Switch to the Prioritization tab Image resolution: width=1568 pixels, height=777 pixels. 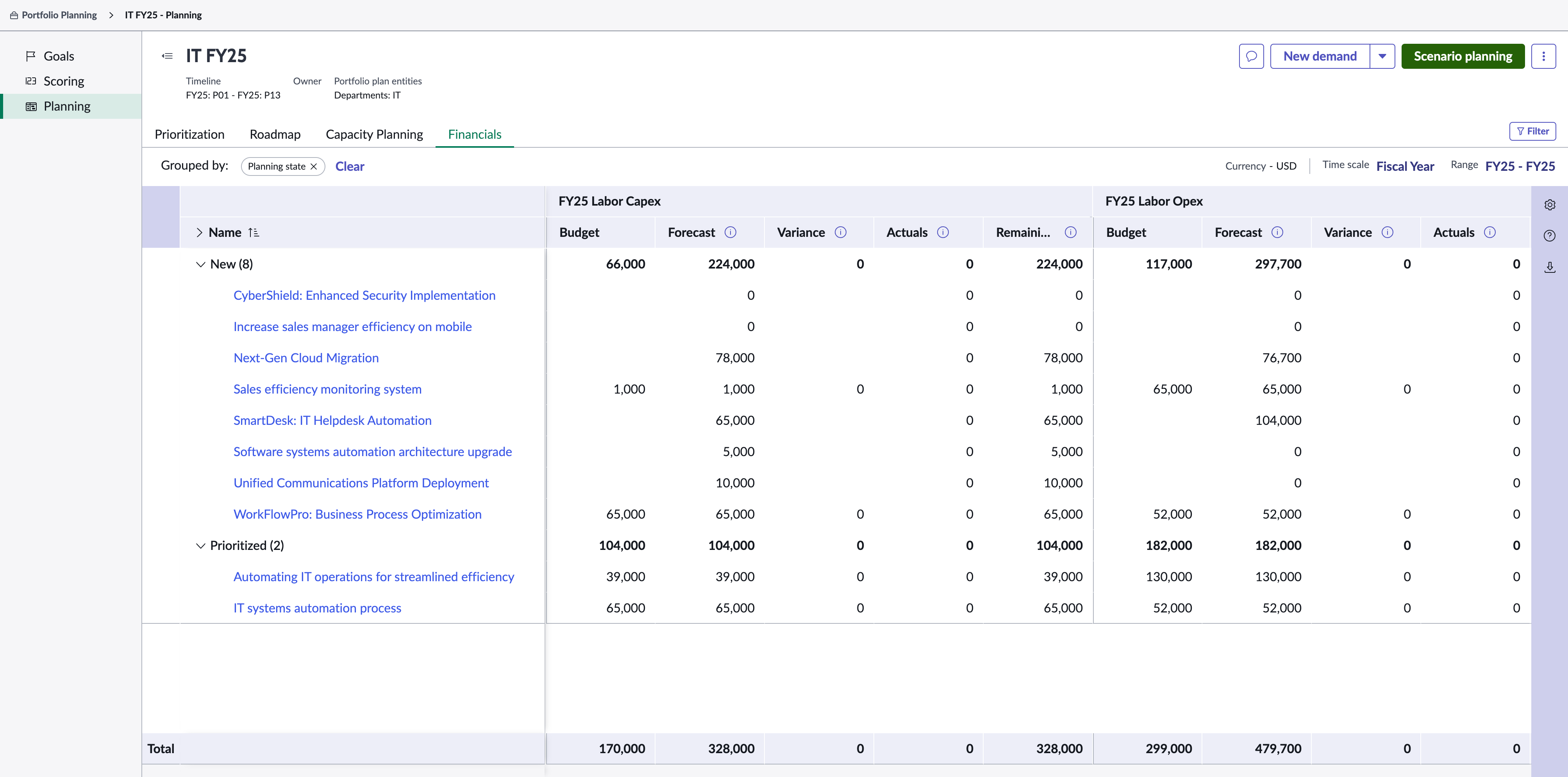pyautogui.click(x=189, y=134)
